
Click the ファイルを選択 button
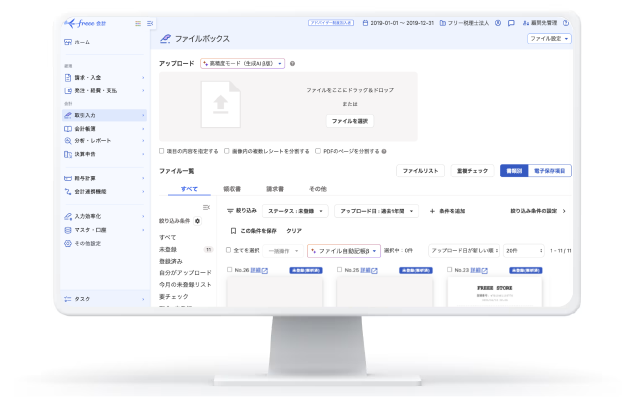click(x=350, y=121)
